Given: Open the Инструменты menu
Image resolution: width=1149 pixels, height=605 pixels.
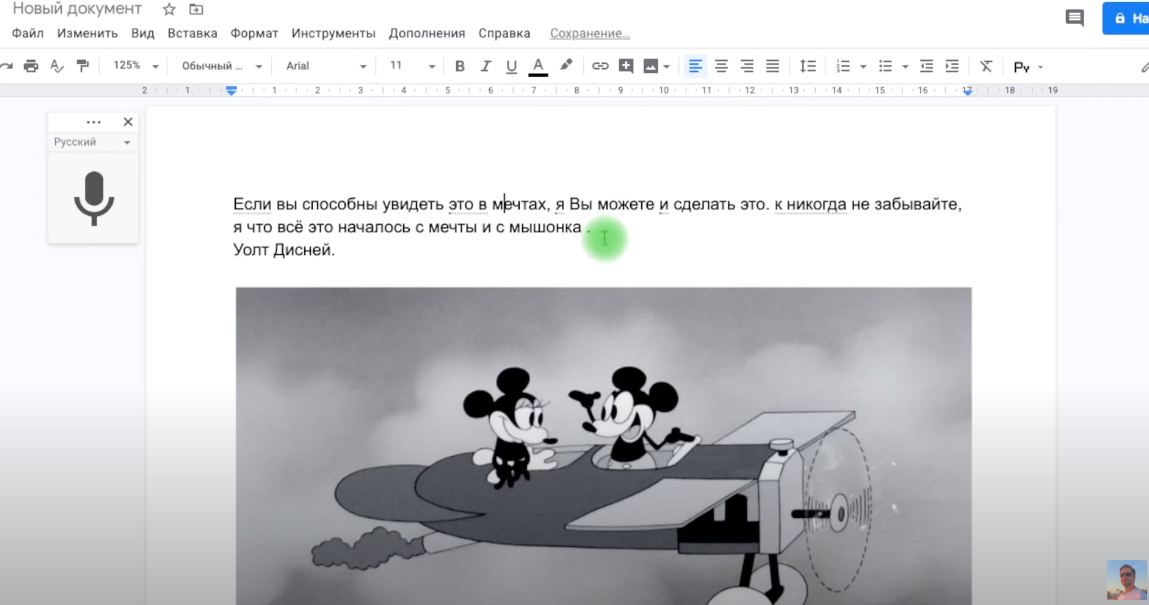Looking at the screenshot, I should pyautogui.click(x=333, y=34).
